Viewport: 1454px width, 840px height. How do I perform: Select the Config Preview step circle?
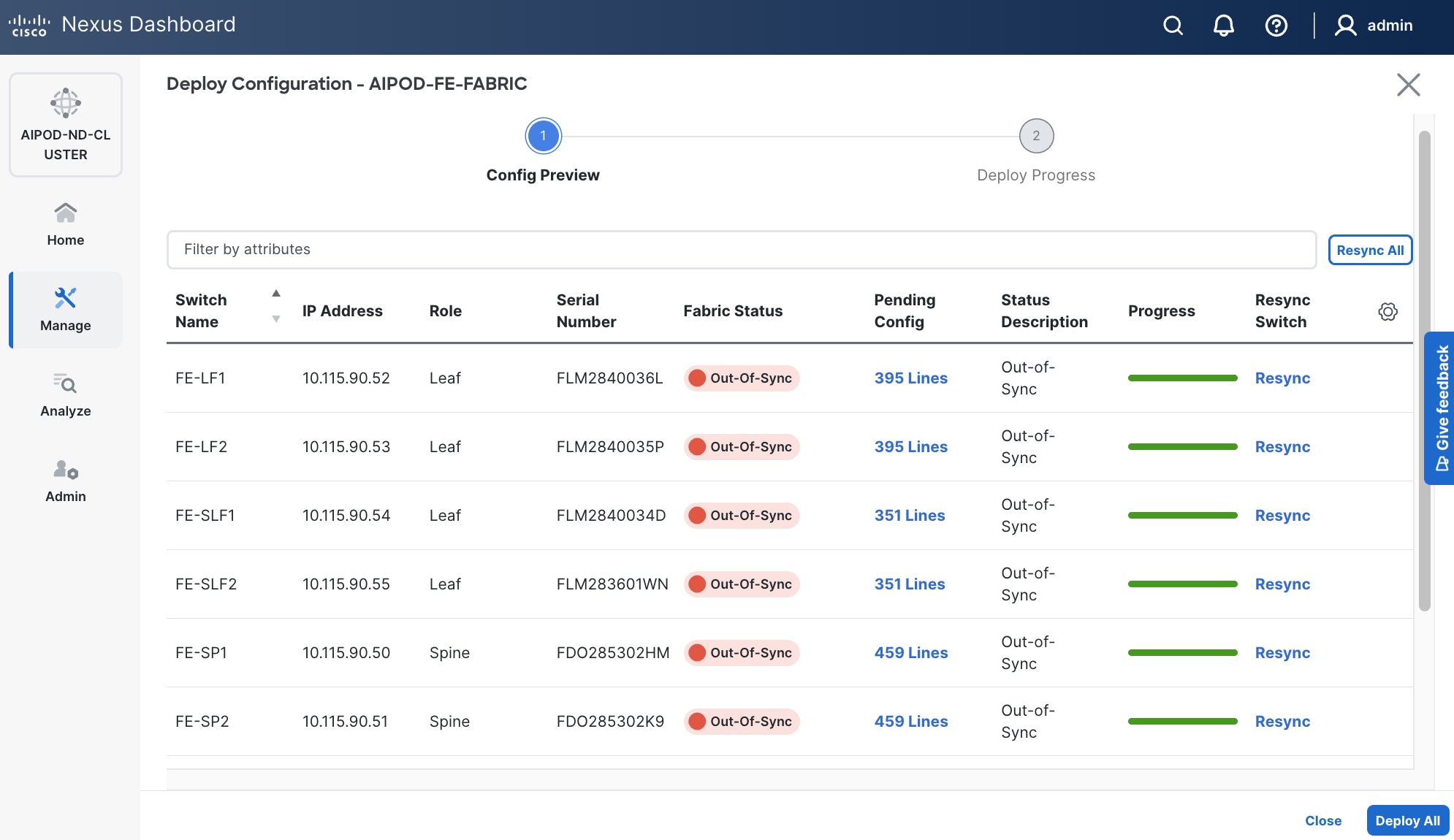(543, 136)
